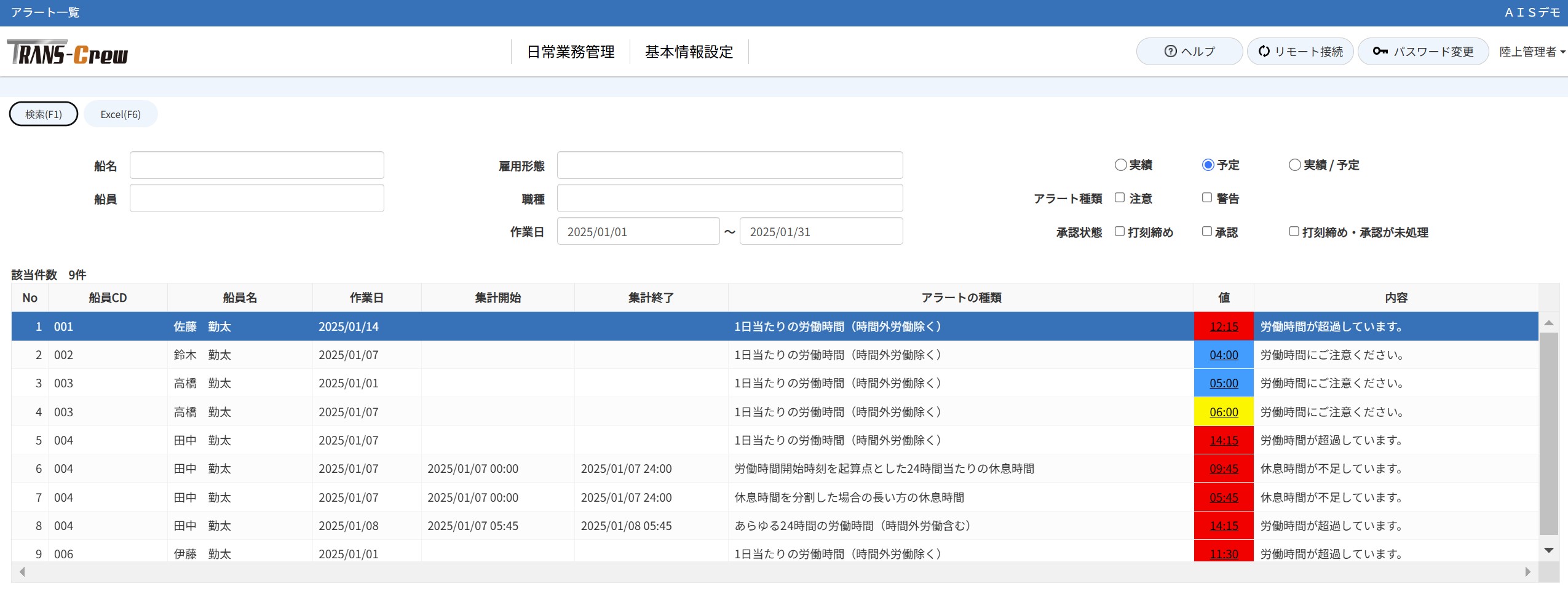This screenshot has width=1568, height=589.
Task: Open the 雇用形態 combo field
Action: click(730, 165)
